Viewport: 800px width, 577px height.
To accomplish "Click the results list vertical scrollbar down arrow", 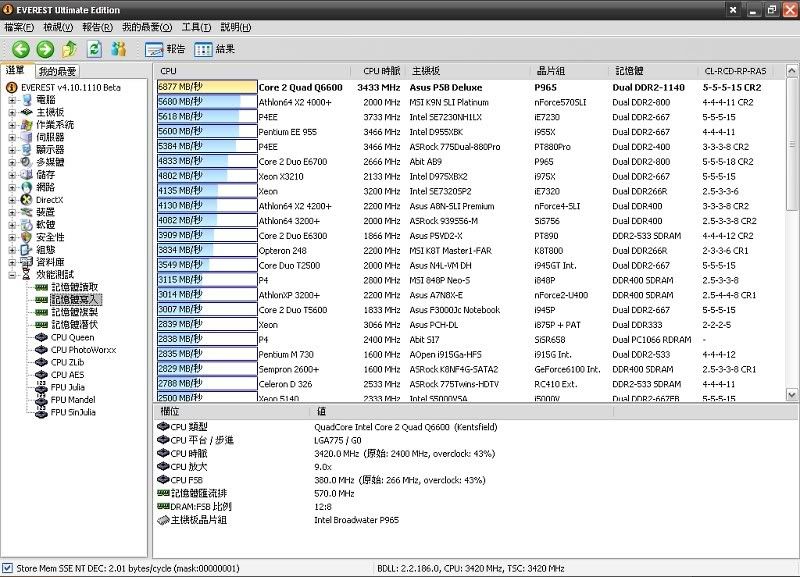I will [793, 393].
